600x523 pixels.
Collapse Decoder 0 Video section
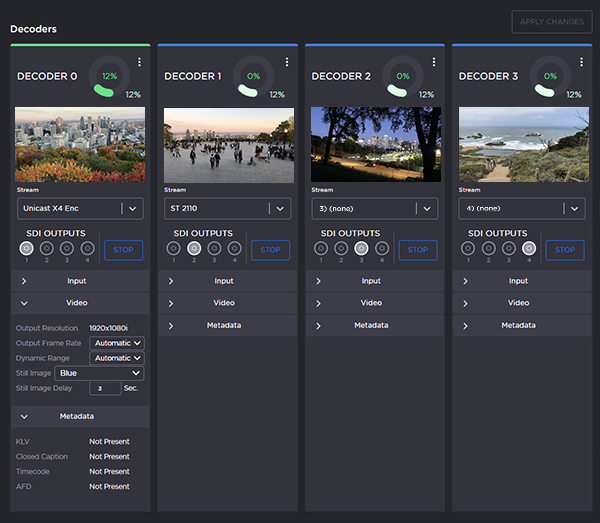point(77,303)
